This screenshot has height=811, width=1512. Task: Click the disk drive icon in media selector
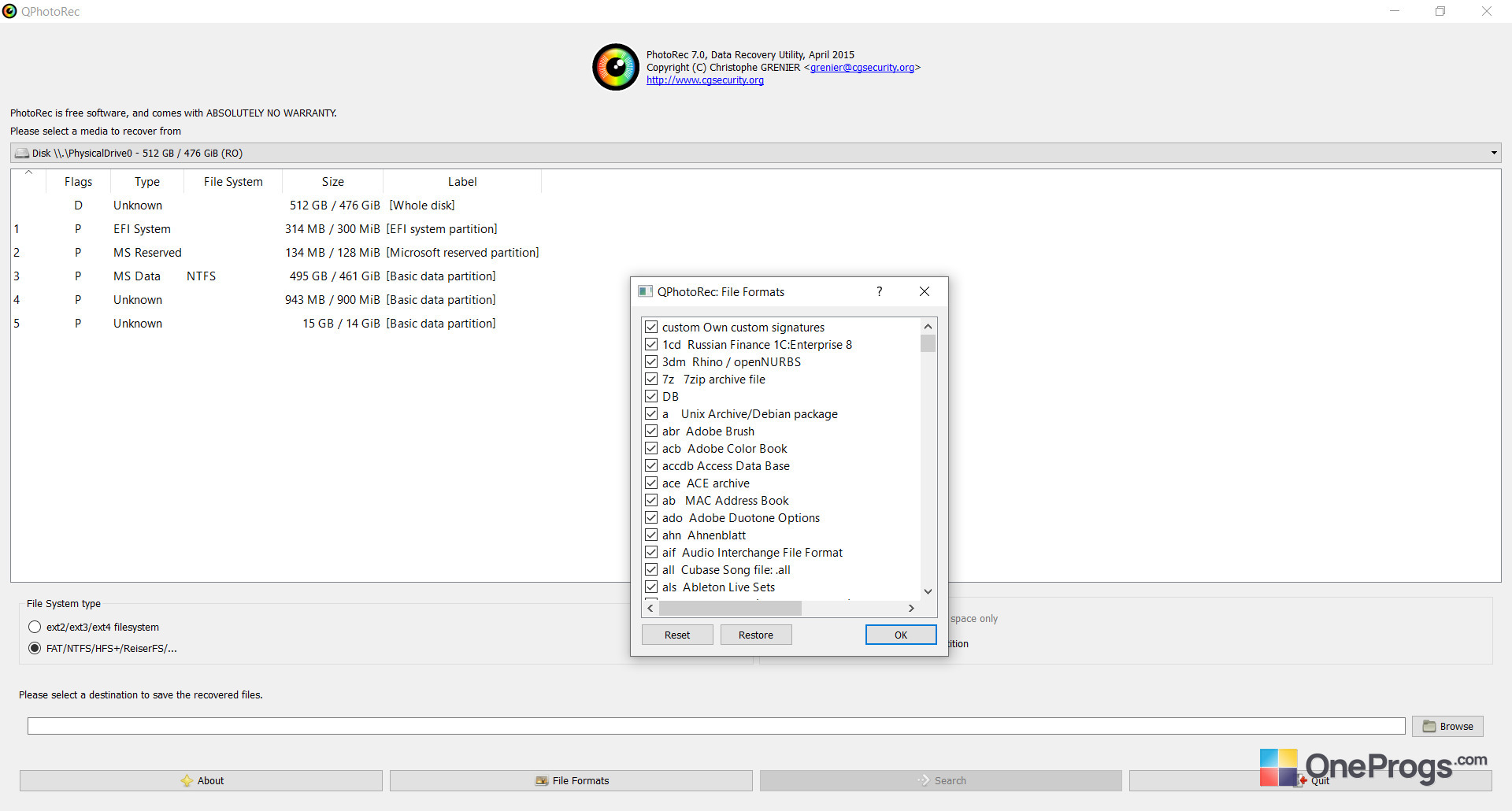21,153
